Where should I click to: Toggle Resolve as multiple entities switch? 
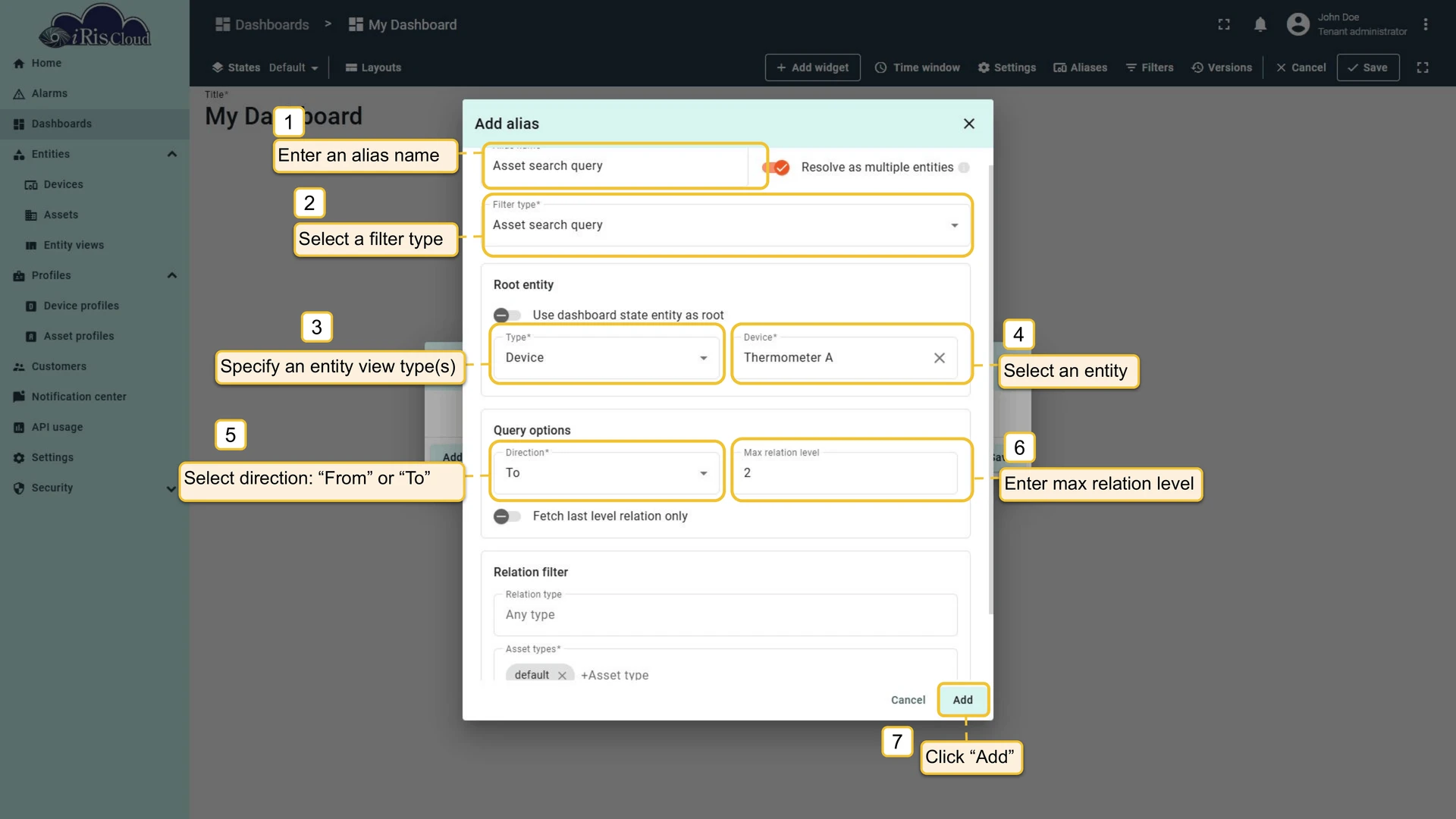tap(777, 168)
